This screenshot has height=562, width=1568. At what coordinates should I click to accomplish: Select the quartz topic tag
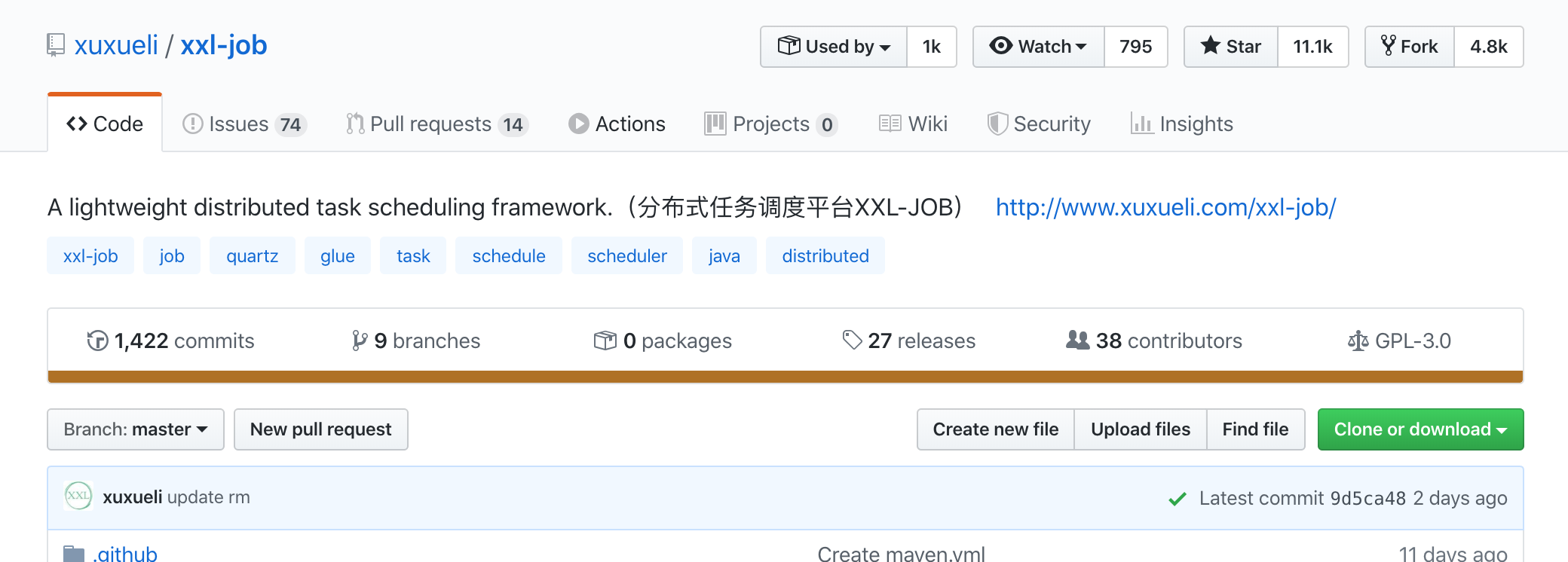(253, 255)
